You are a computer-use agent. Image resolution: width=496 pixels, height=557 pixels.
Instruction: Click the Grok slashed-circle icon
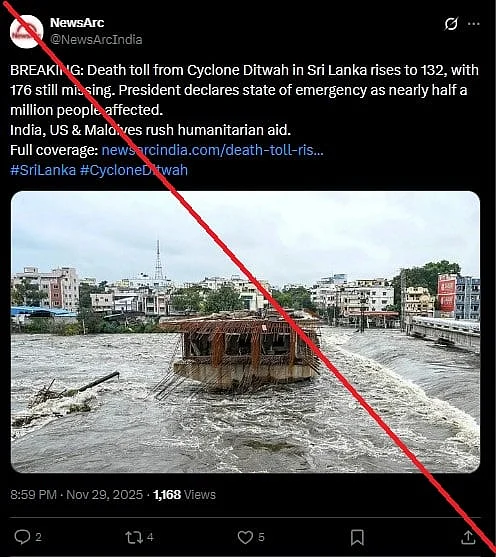coord(451,24)
